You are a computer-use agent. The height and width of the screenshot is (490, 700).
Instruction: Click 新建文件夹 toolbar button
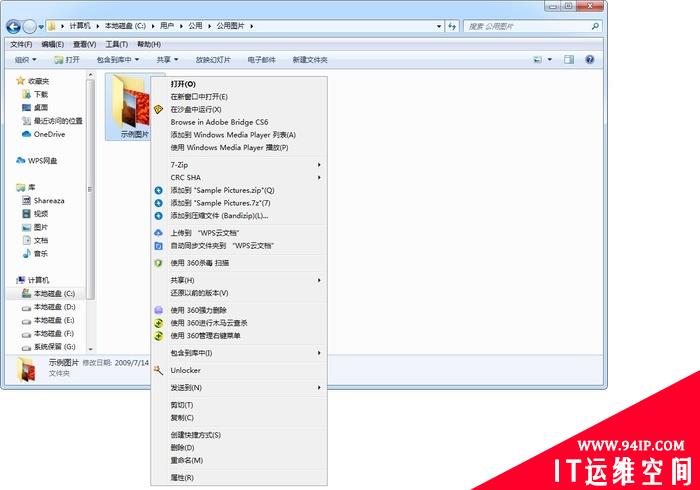(x=310, y=60)
